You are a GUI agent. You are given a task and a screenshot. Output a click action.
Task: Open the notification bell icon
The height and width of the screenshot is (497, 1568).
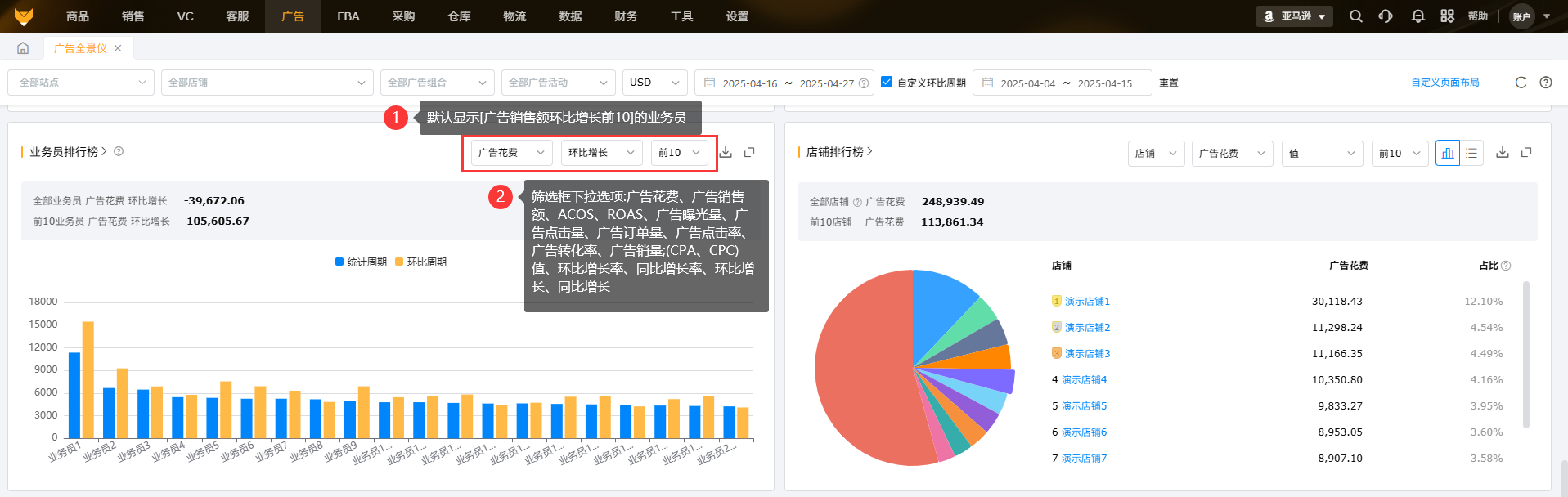click(x=1417, y=16)
